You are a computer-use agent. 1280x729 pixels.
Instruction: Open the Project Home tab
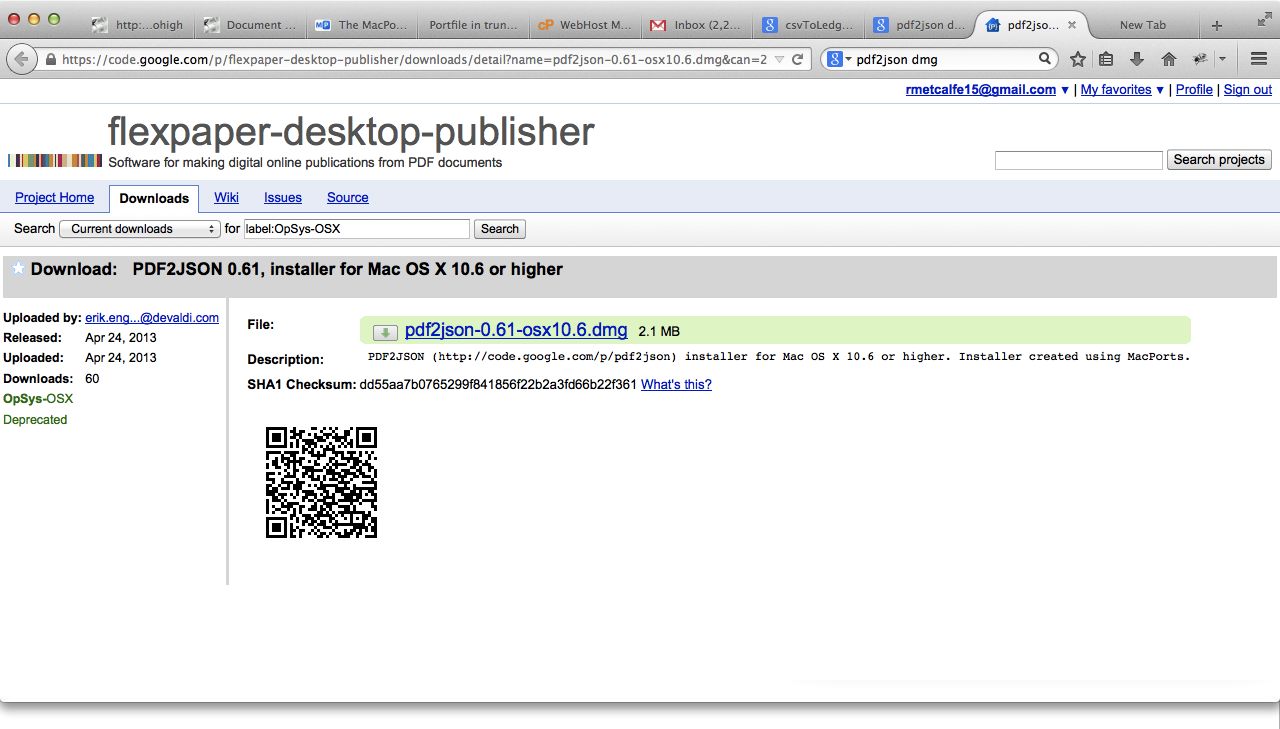pos(55,197)
